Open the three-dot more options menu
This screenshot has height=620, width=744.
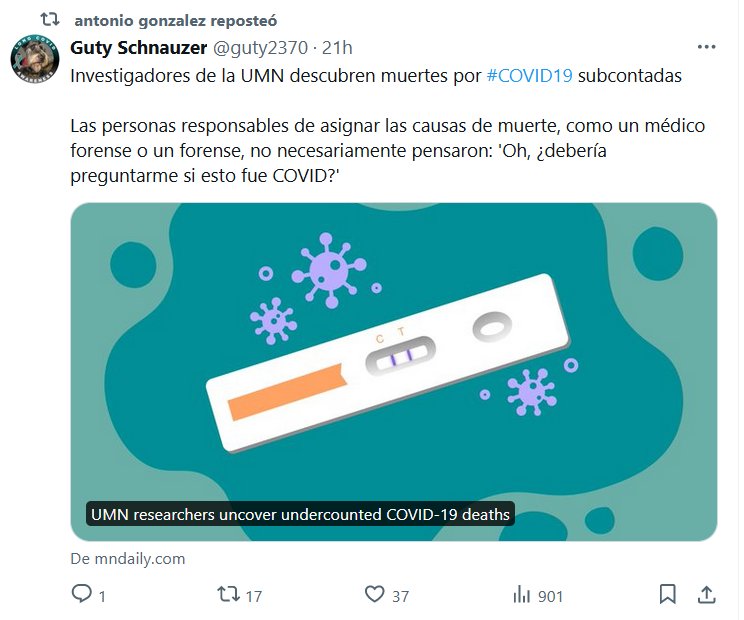pos(706,47)
